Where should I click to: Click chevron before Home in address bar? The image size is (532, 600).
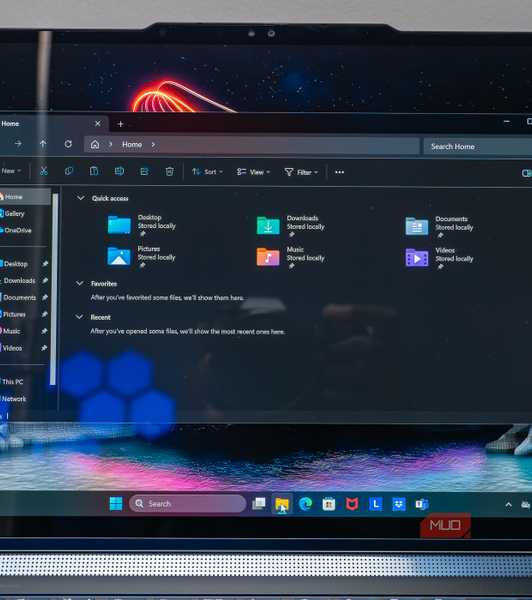[110, 144]
